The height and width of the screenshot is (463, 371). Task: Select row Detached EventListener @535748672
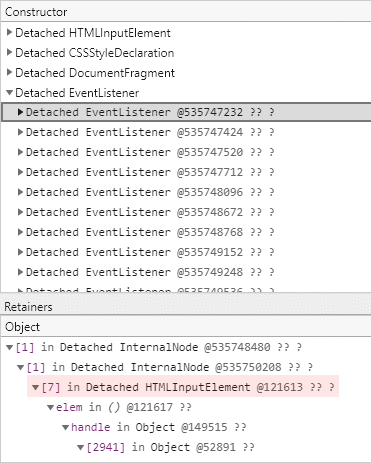186,212
